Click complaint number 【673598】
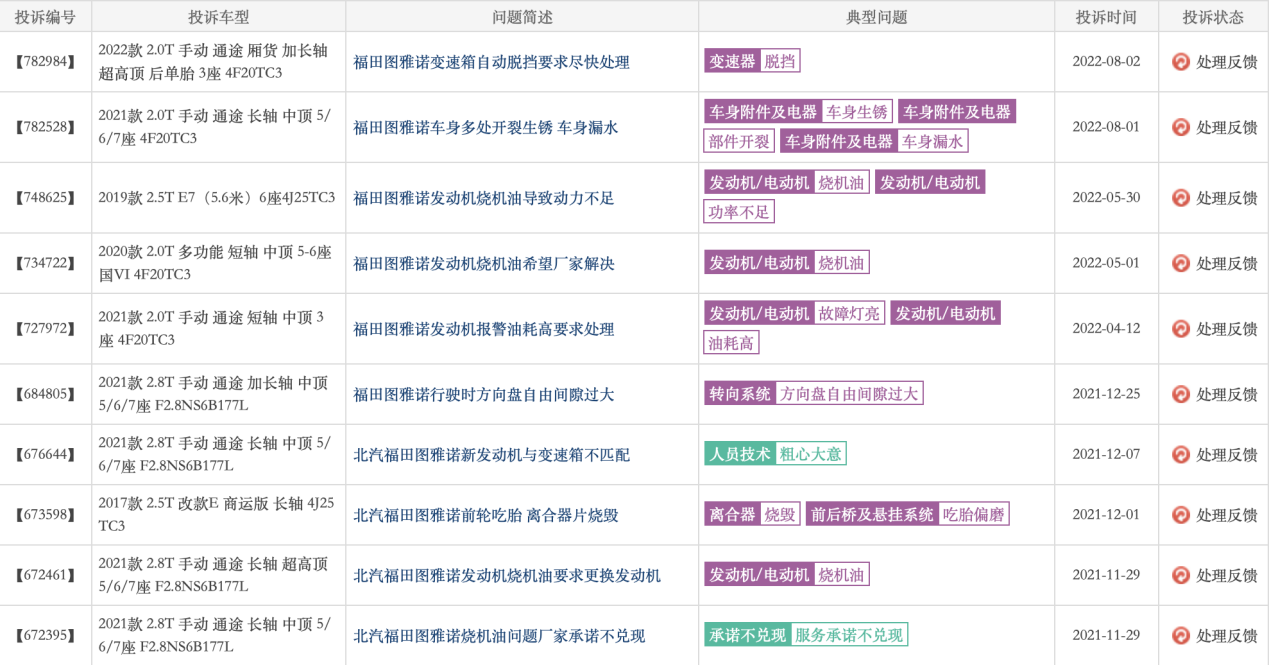This screenshot has width=1269, height=665. (x=46, y=515)
